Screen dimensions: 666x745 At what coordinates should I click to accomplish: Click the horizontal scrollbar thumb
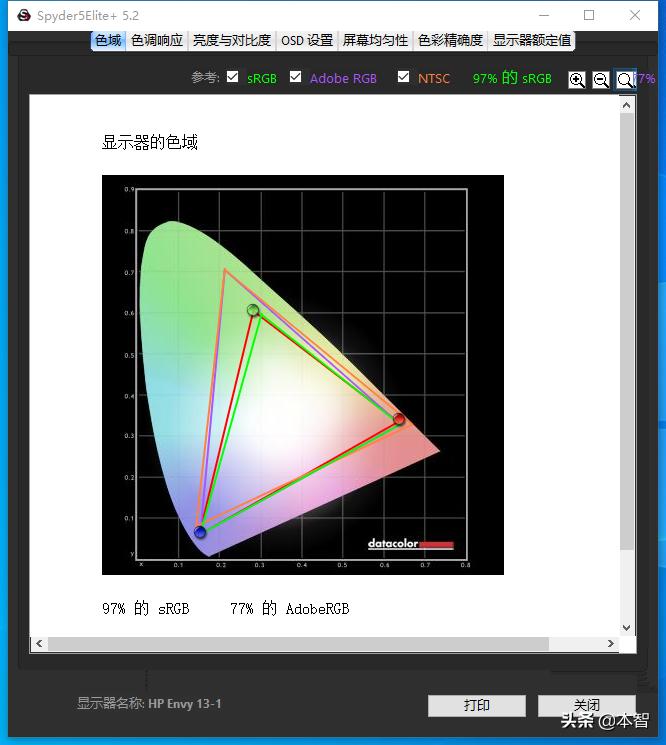(298, 644)
